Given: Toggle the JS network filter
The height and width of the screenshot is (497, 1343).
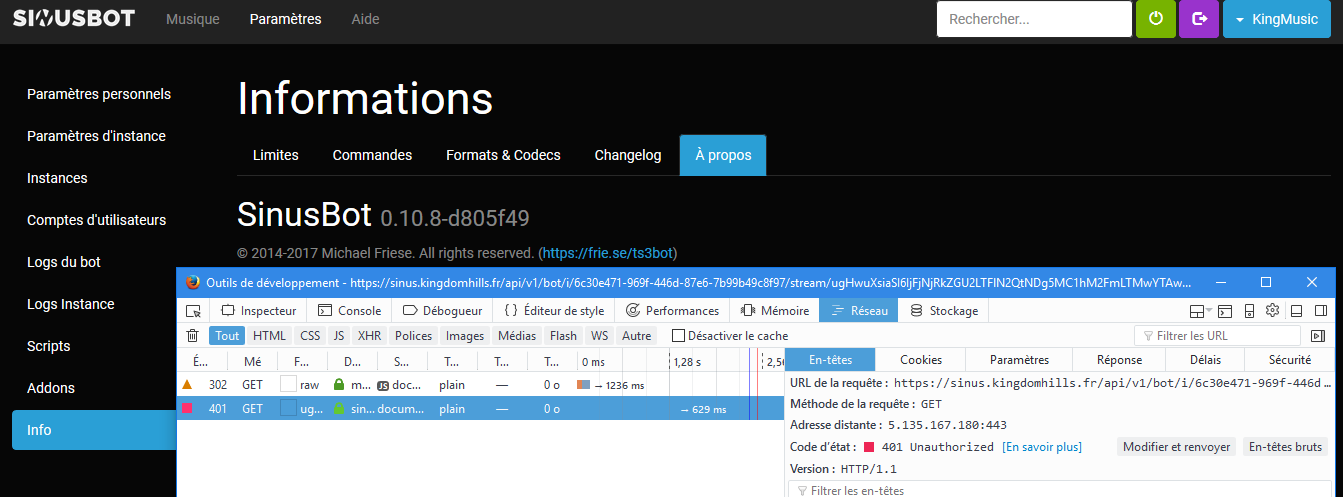Looking at the screenshot, I should pos(339,336).
